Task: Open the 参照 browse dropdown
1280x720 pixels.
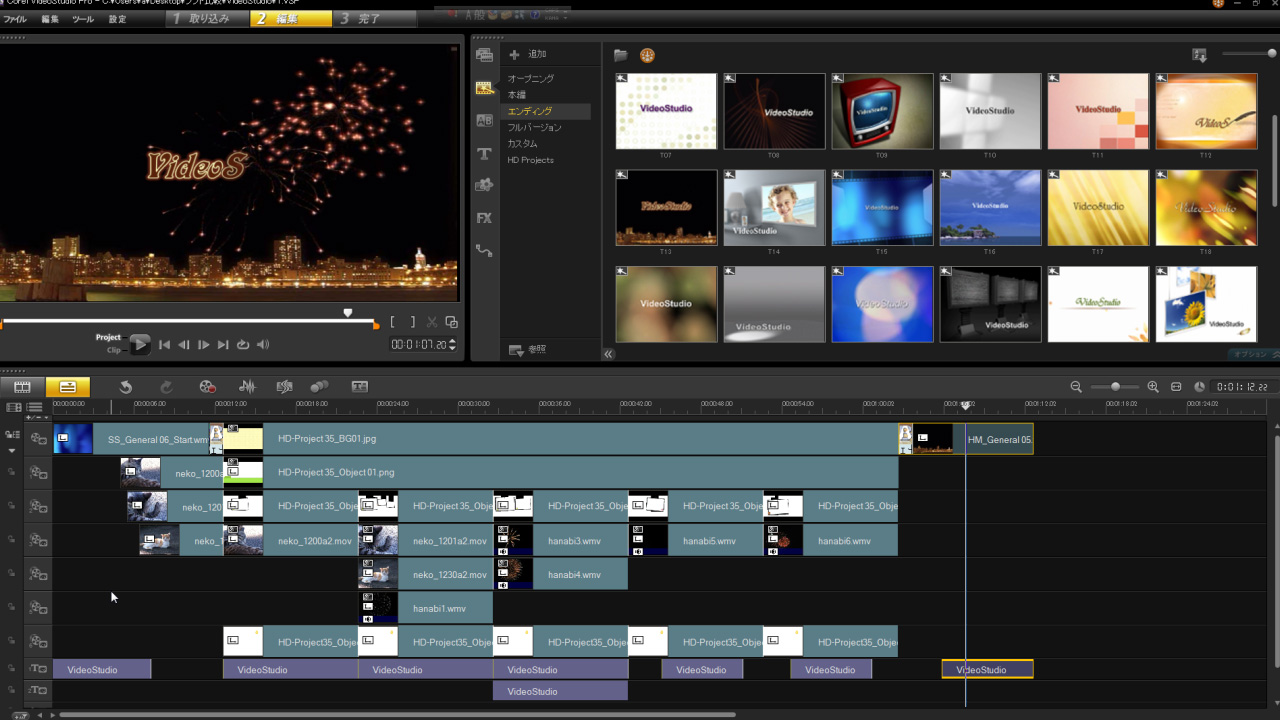Action: tap(526, 351)
